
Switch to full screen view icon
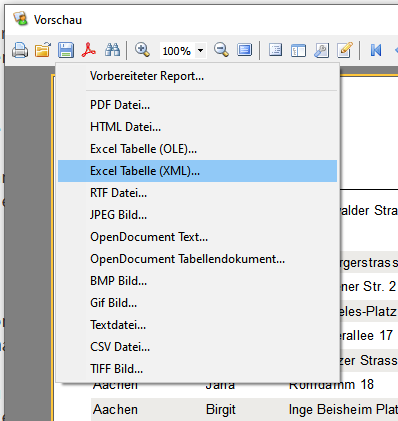245,50
